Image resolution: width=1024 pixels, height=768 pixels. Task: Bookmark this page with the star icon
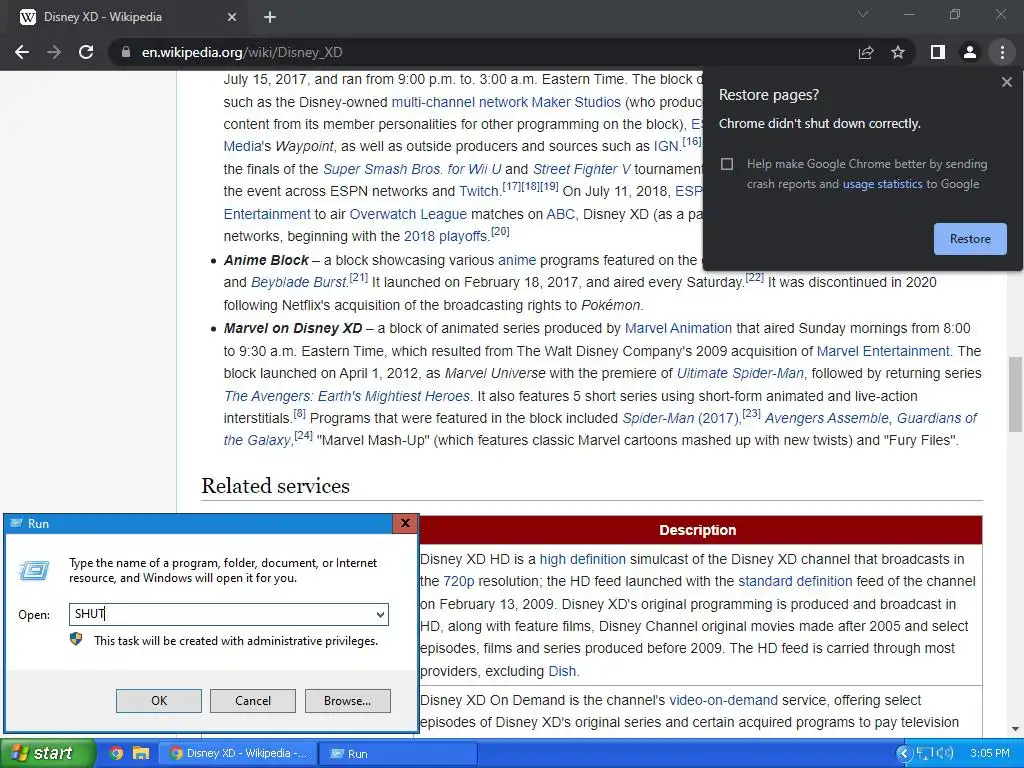[x=898, y=52]
